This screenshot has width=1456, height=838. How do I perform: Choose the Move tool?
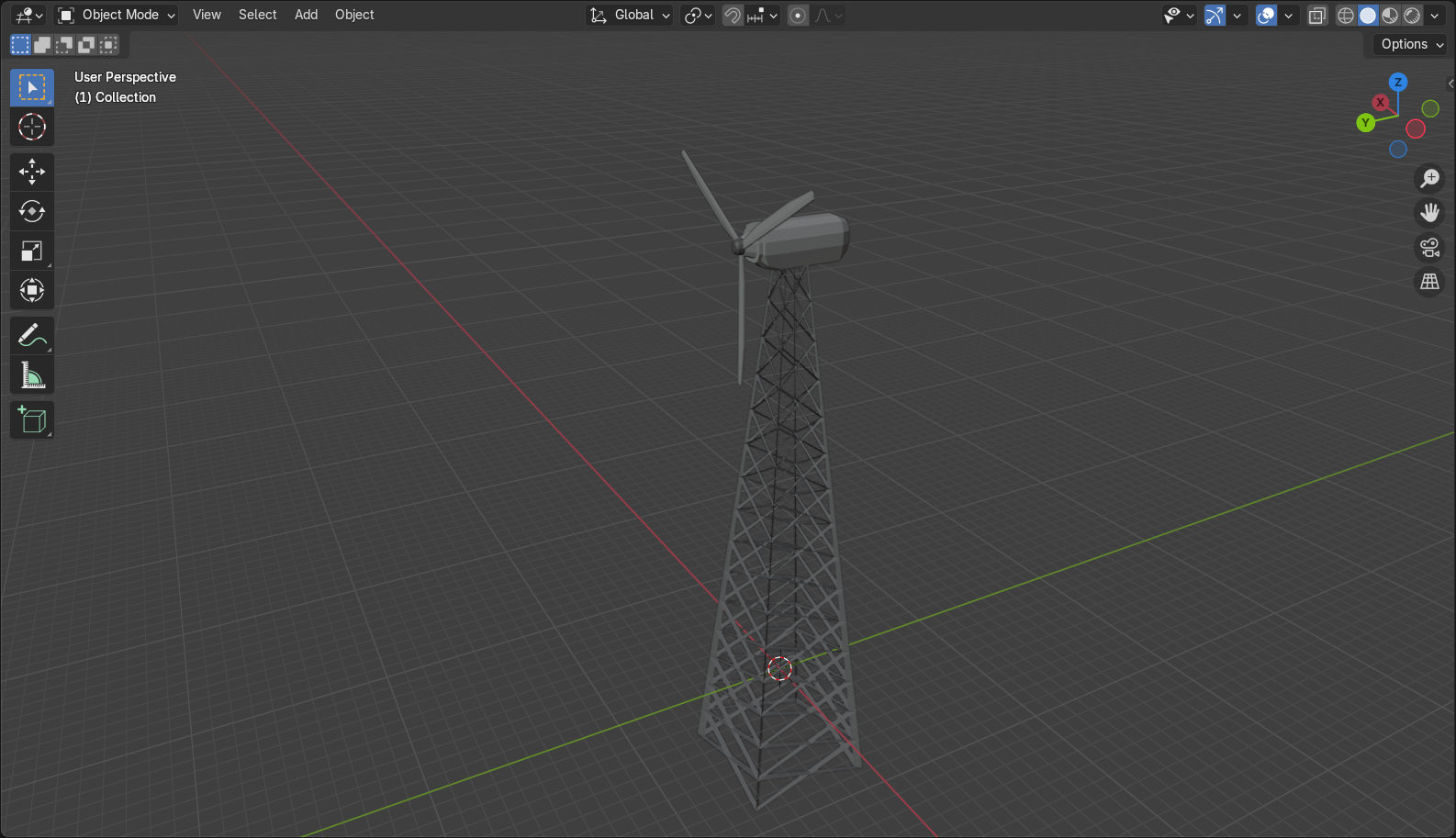coord(32,172)
